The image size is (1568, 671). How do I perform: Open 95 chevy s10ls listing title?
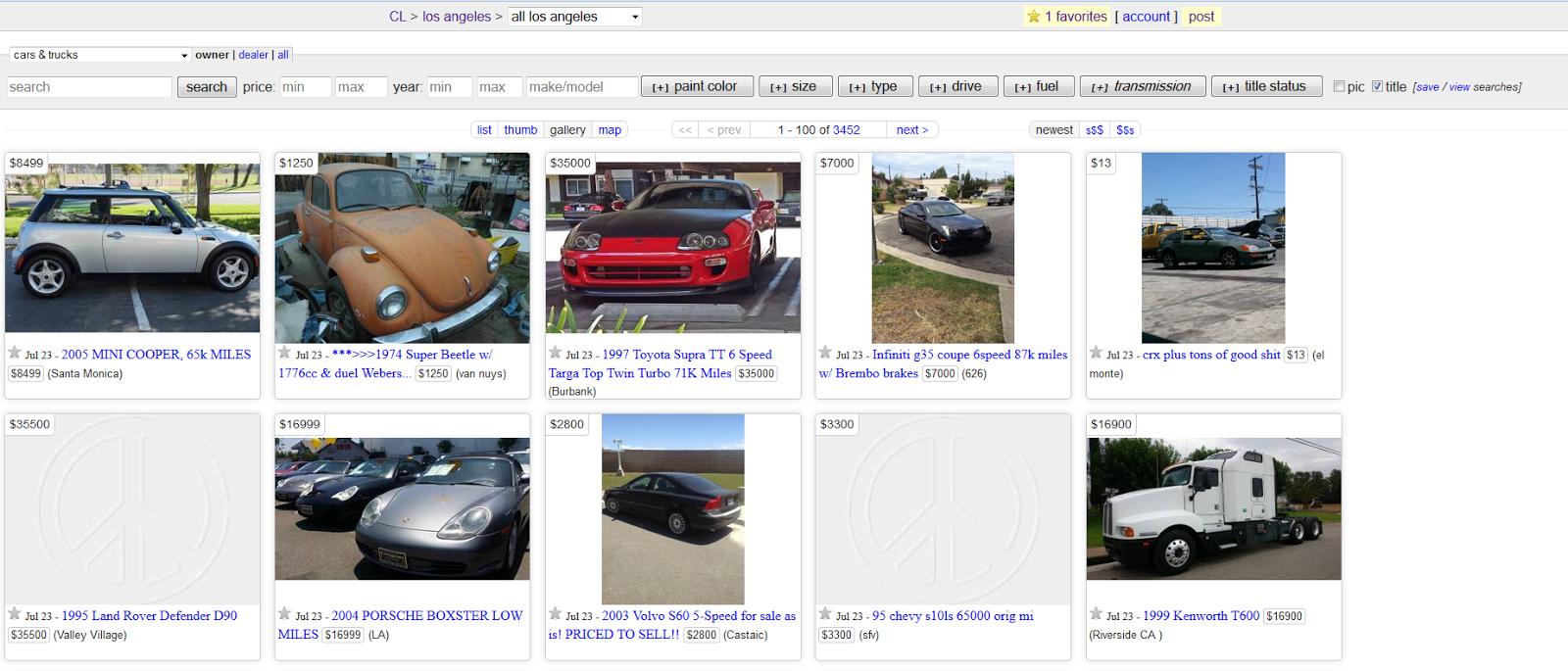point(953,615)
